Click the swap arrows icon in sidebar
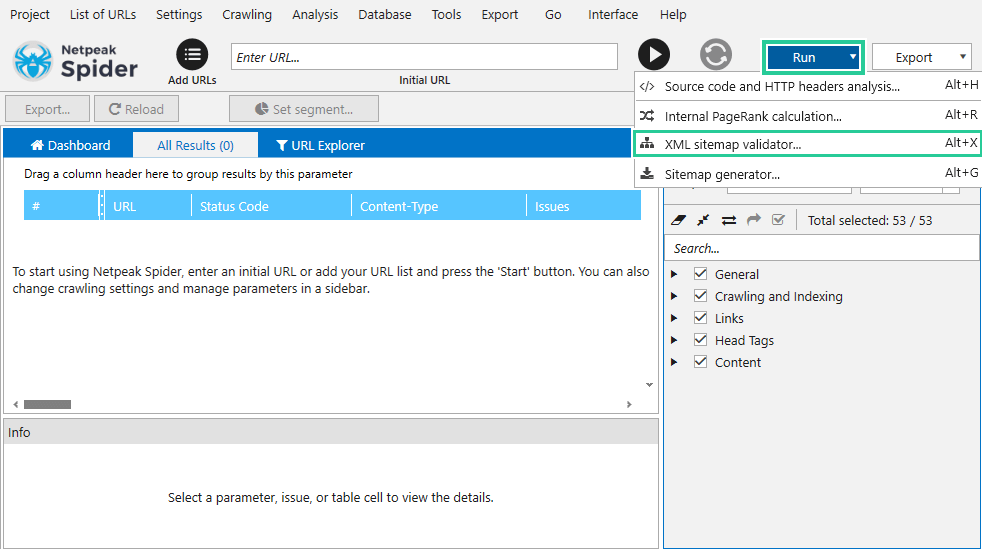Image resolution: width=982 pixels, height=549 pixels. (x=728, y=220)
